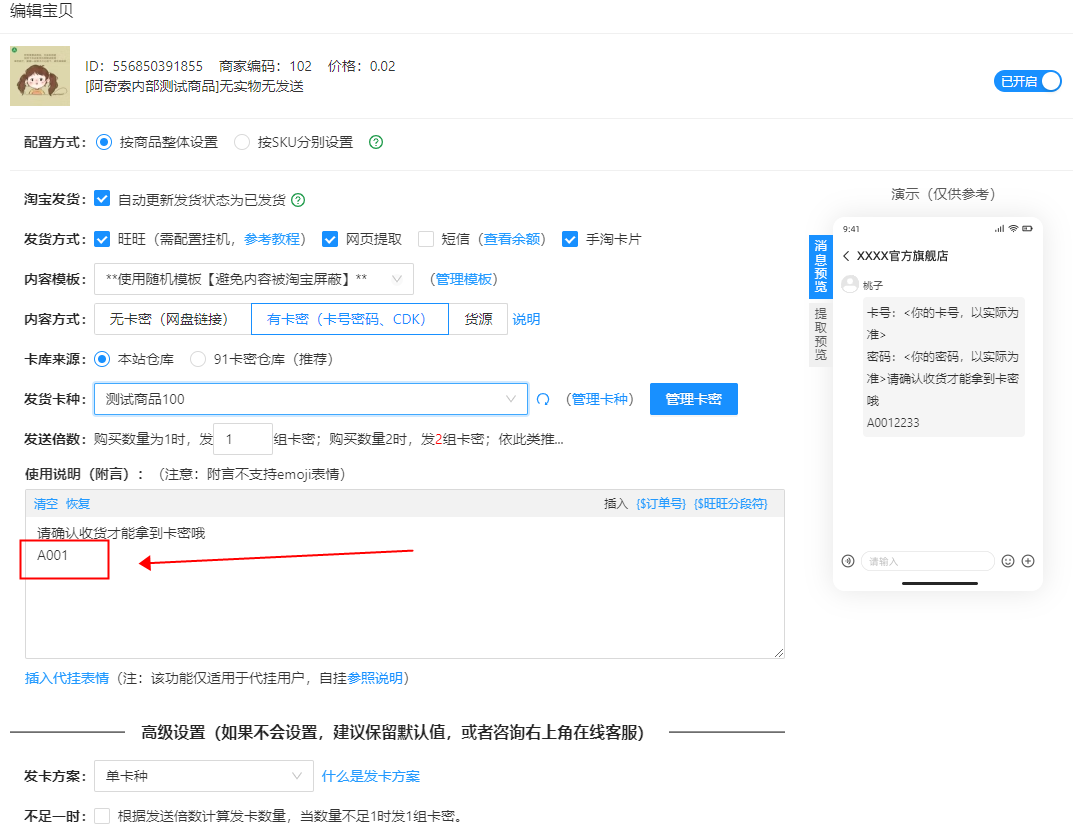
Task: Insert the {$旺旺分段符} placeholder
Action: pyautogui.click(x=731, y=504)
